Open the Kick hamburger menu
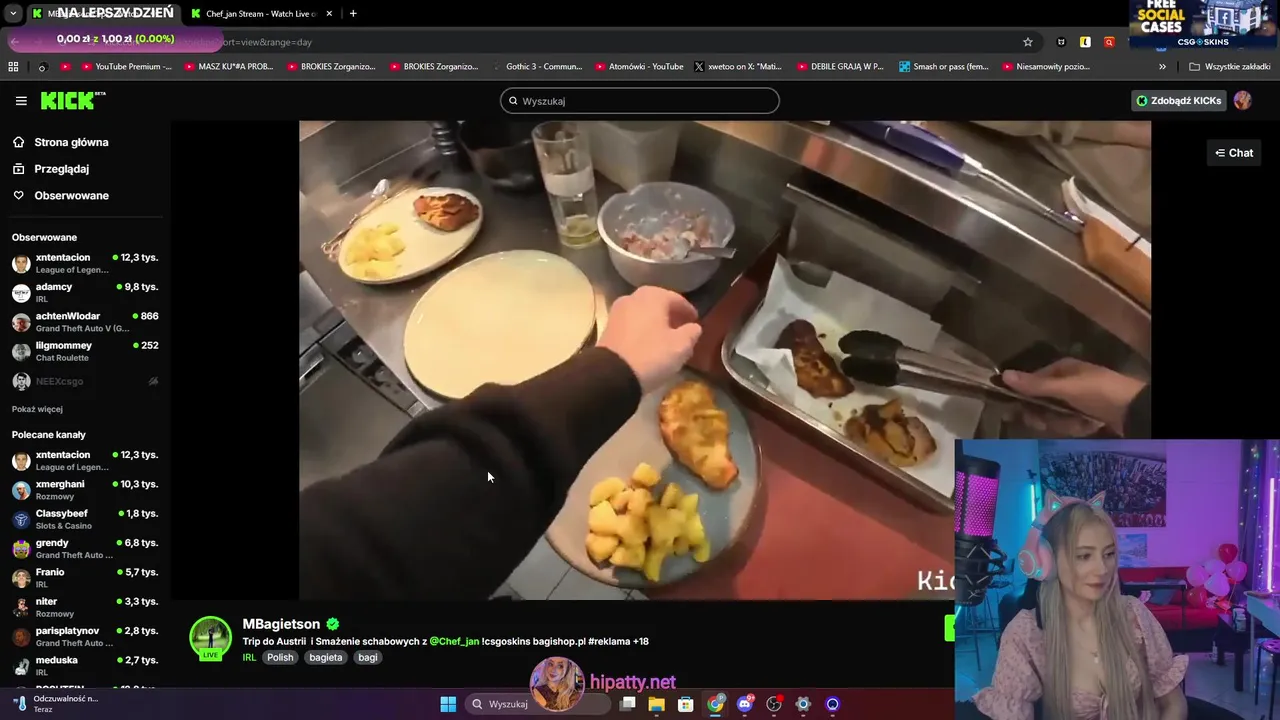The width and height of the screenshot is (1280, 720). click(x=21, y=101)
